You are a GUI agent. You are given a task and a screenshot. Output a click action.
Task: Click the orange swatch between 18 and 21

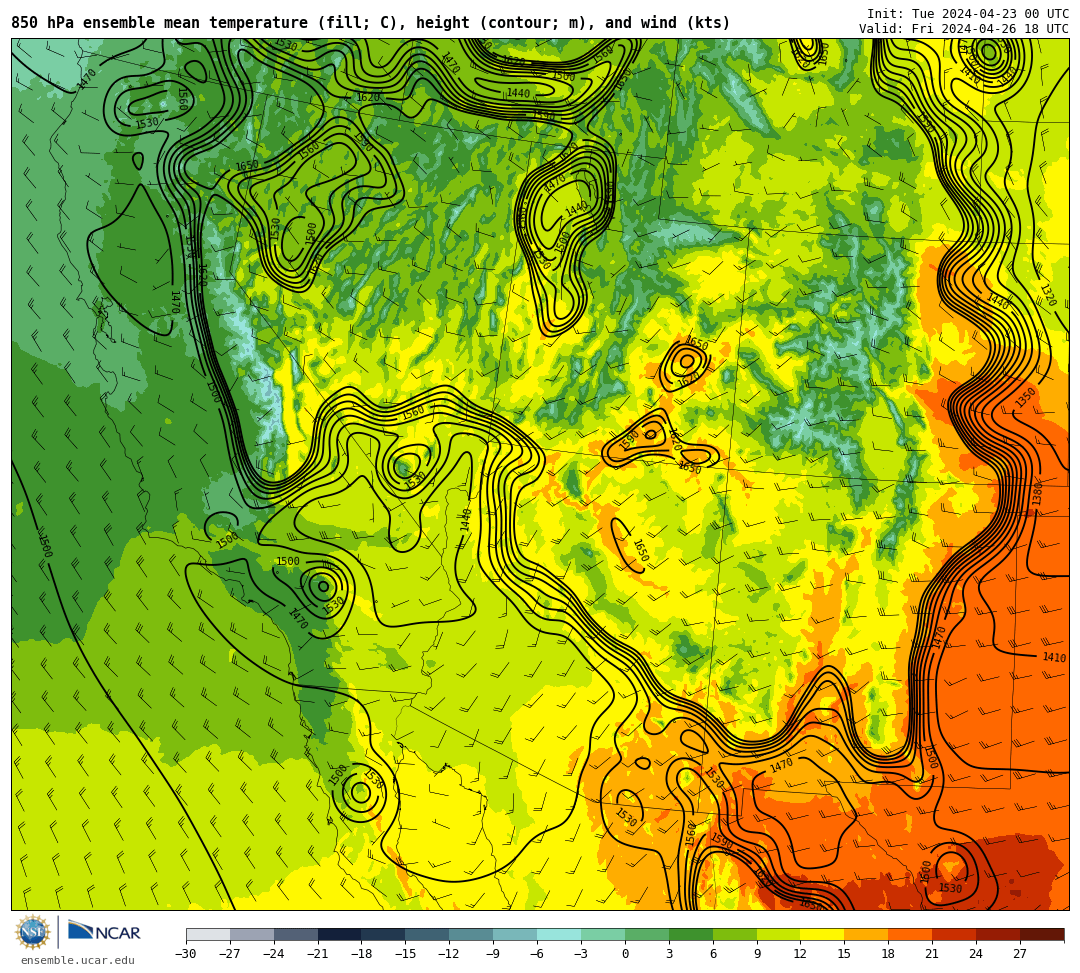(x=910, y=934)
